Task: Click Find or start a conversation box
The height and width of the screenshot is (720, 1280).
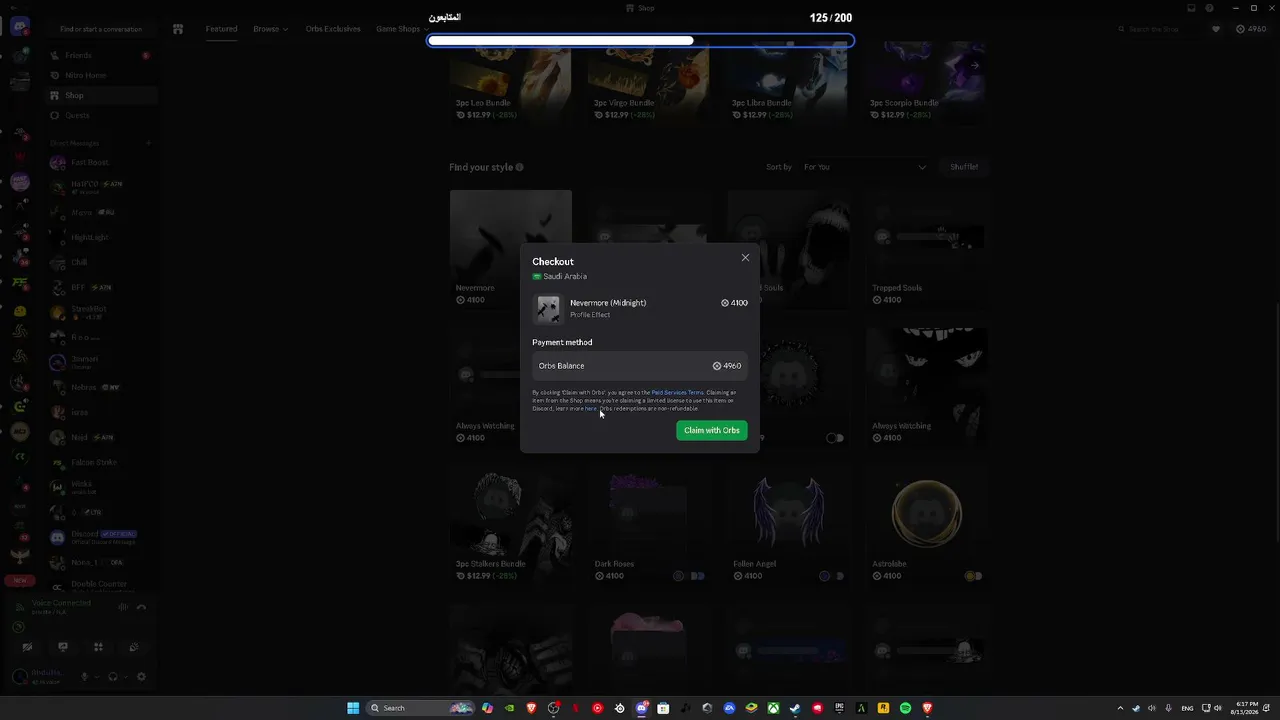Action: coord(101,29)
